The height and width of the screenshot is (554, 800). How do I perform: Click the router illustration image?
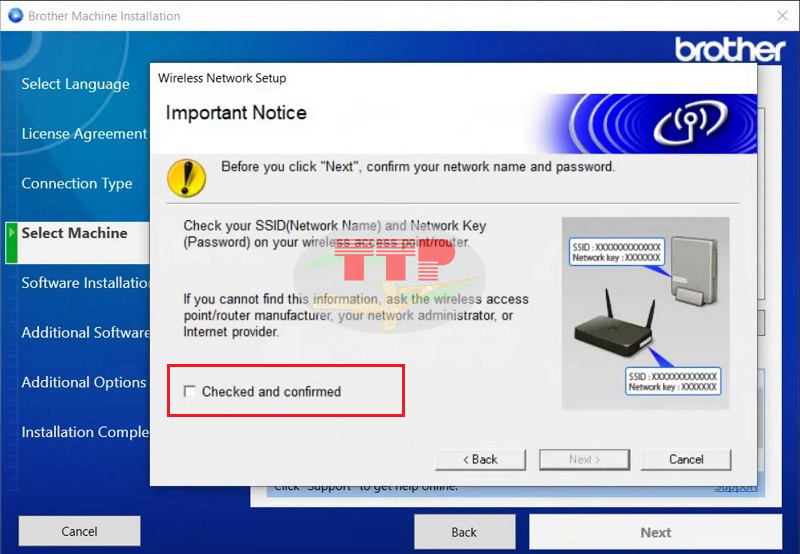pos(645,313)
